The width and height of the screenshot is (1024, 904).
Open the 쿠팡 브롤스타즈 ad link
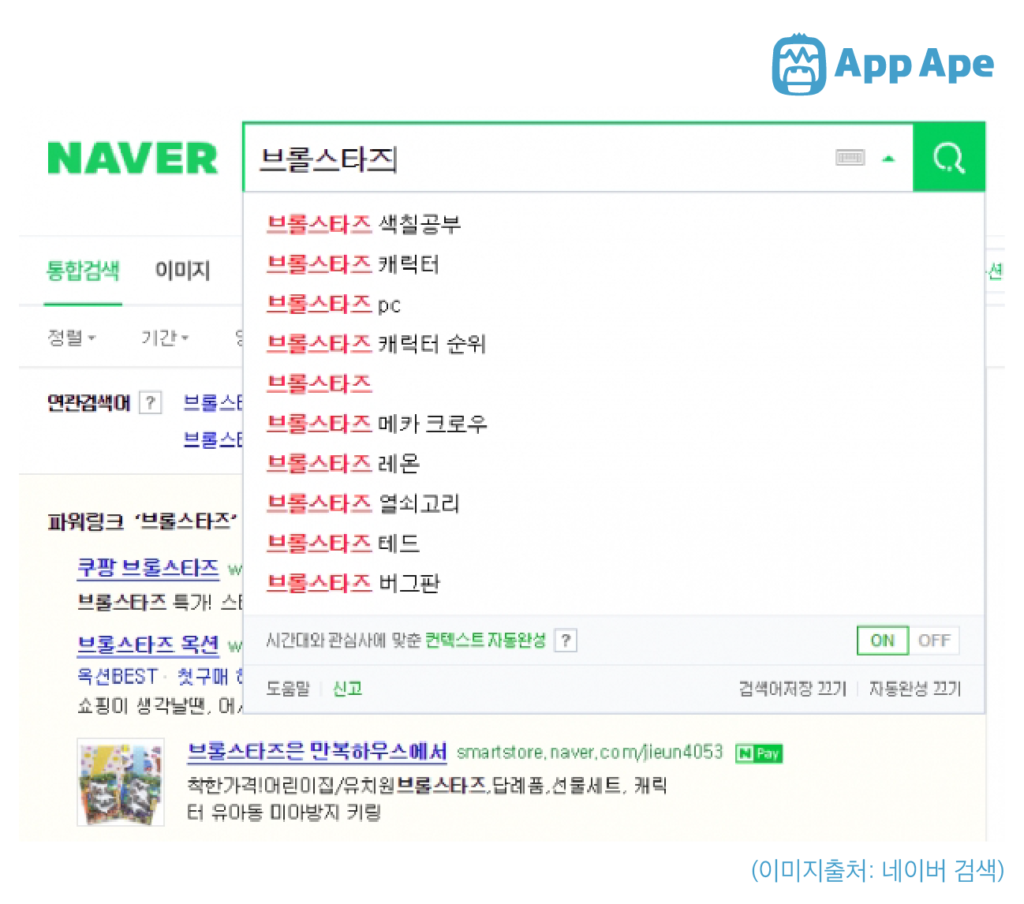148,568
